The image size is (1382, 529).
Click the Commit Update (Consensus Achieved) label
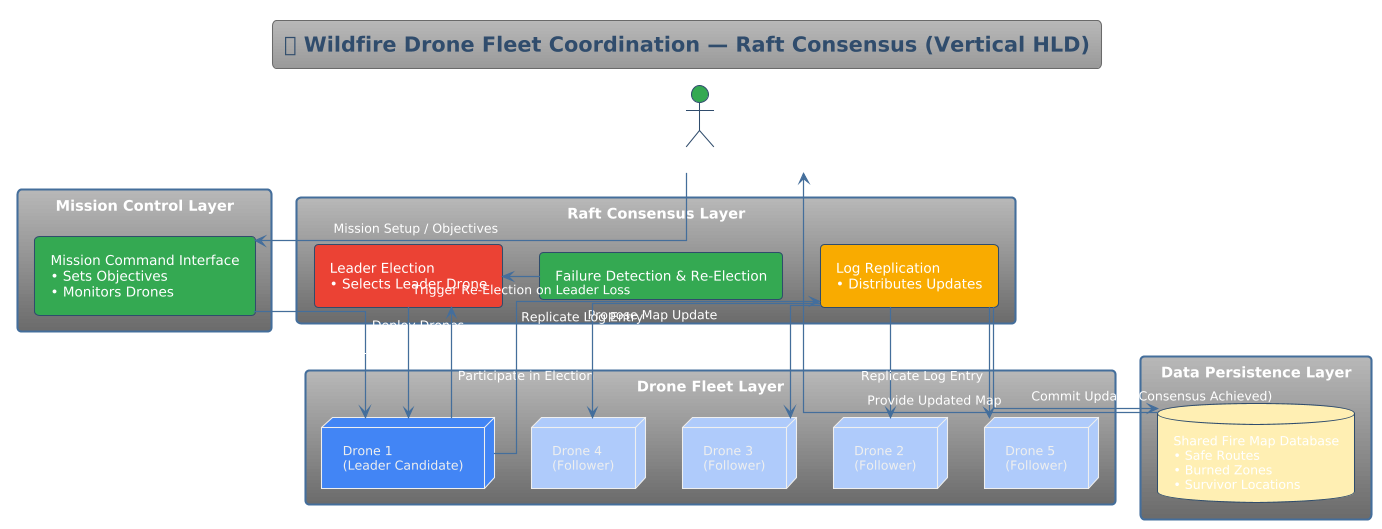(x=1151, y=396)
